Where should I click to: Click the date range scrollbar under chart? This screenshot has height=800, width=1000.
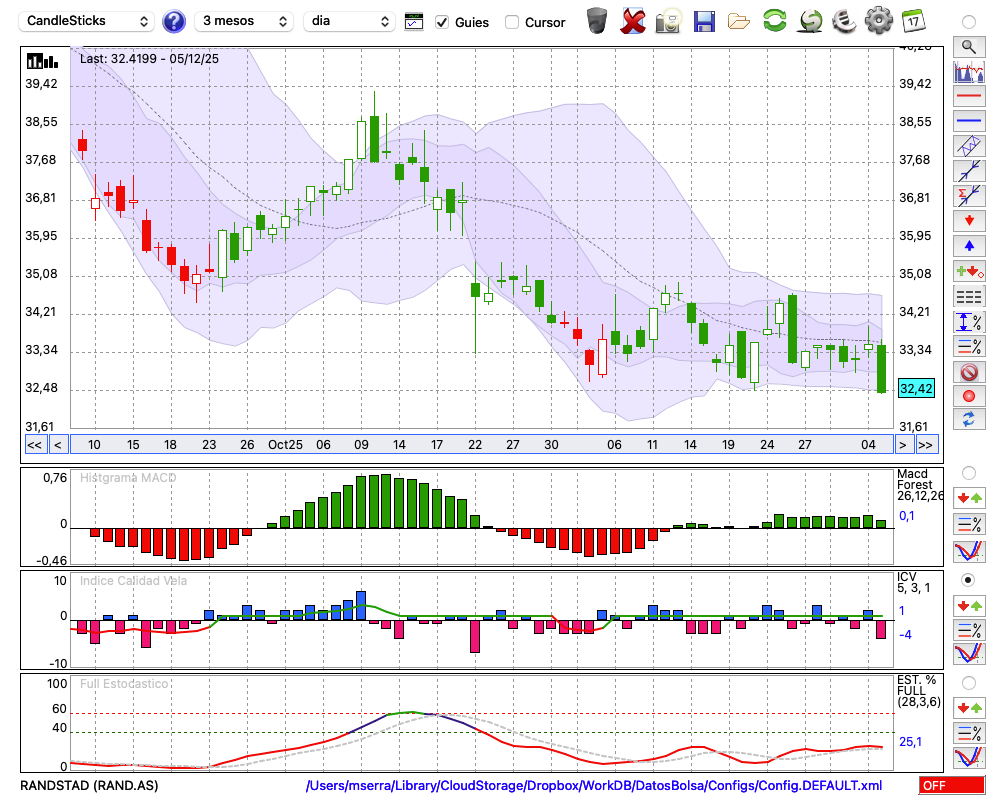click(480, 445)
